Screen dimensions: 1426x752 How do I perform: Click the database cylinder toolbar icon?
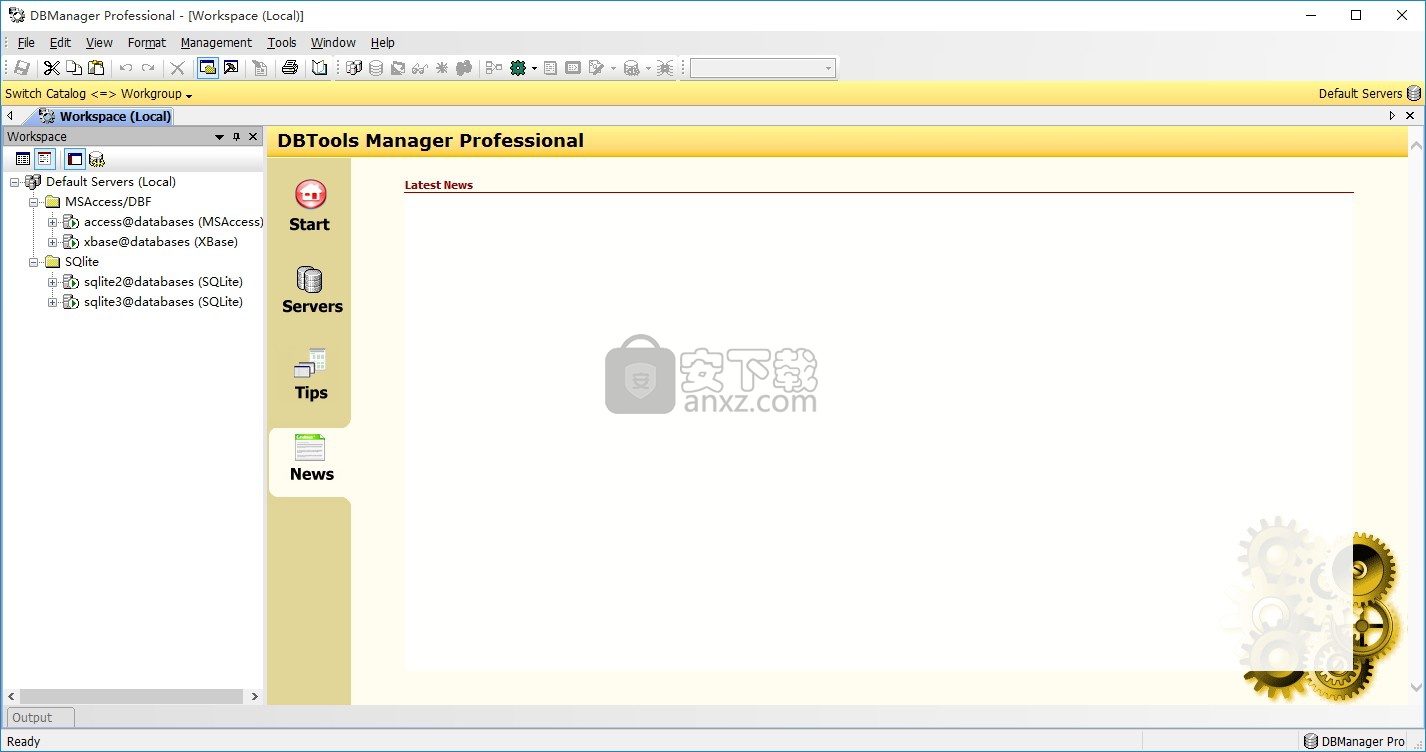[376, 68]
